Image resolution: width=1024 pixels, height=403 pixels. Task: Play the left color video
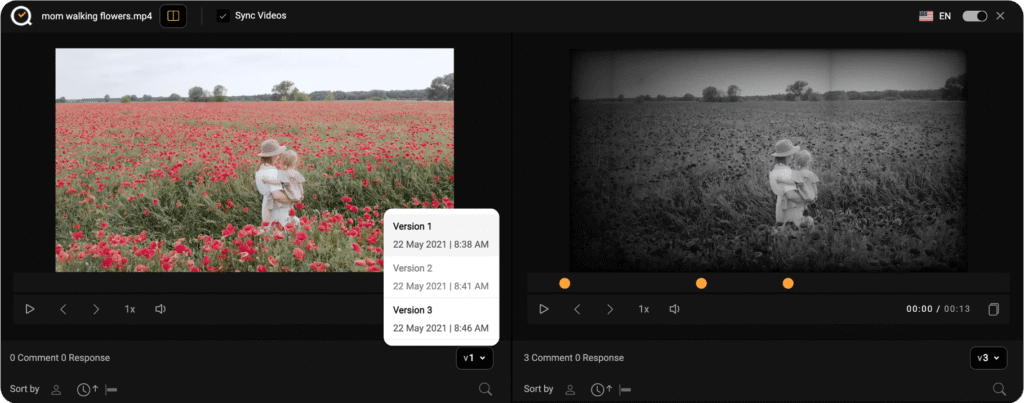pyautogui.click(x=30, y=309)
